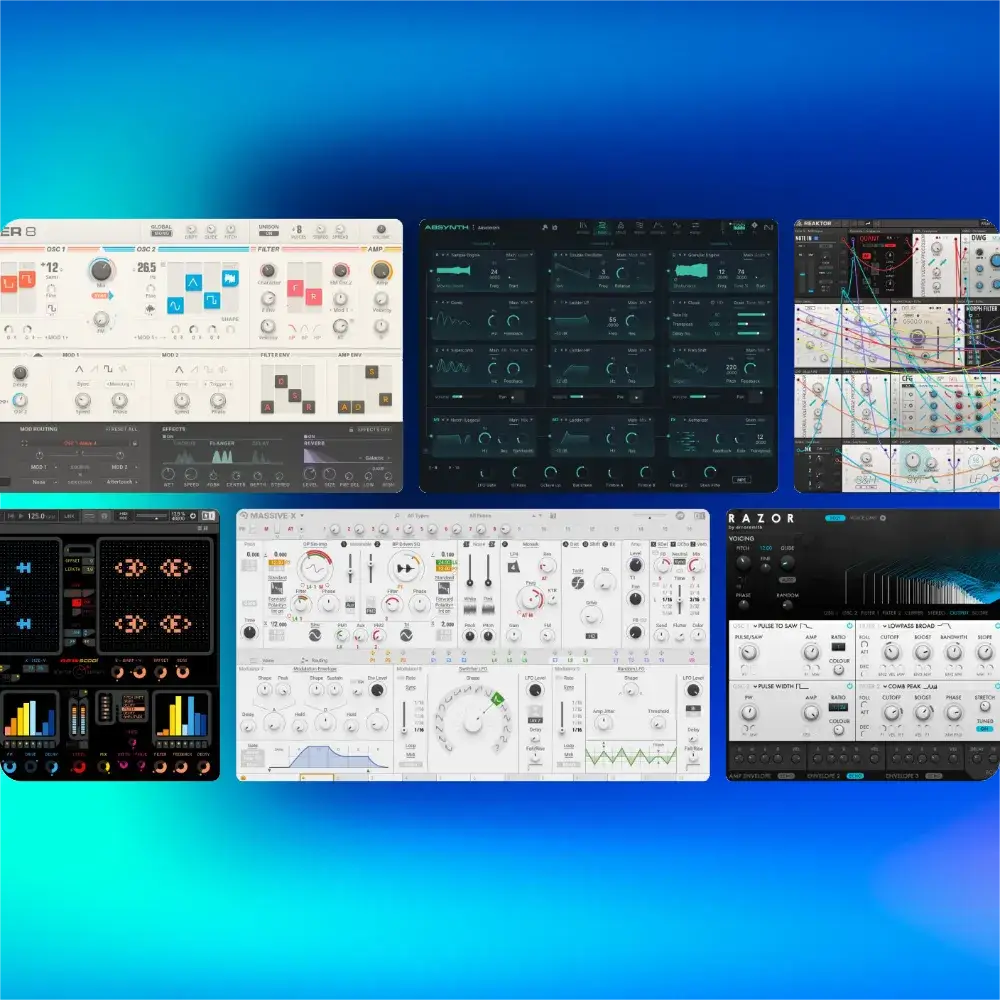Select the blue triangle wave tile in OSC 2
Viewport: 1000px width, 1000px height.
point(193,283)
